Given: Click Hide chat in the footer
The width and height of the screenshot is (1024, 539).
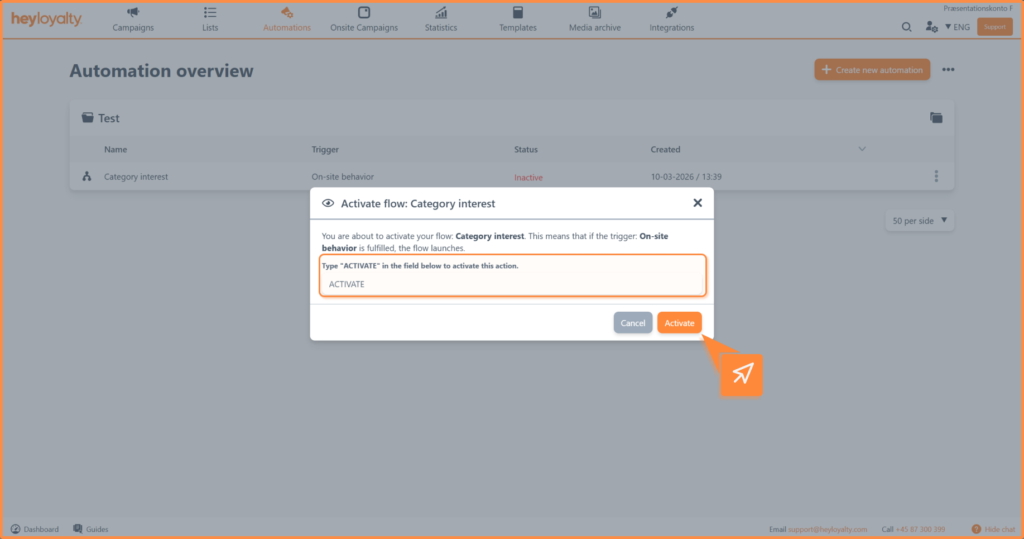Looking at the screenshot, I should pyautogui.click(x=992, y=529).
